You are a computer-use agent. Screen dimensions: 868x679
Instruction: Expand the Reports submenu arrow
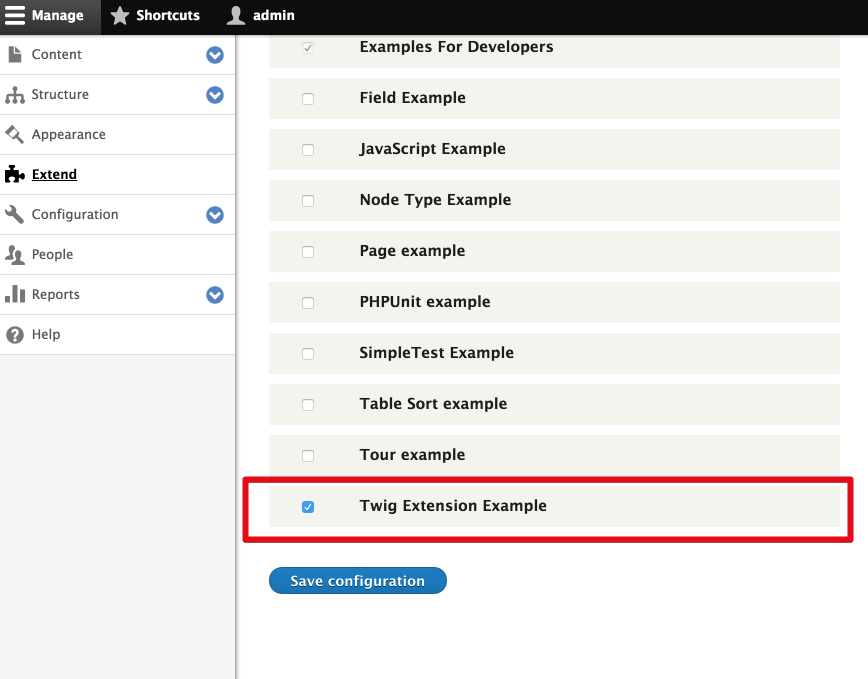click(x=215, y=295)
